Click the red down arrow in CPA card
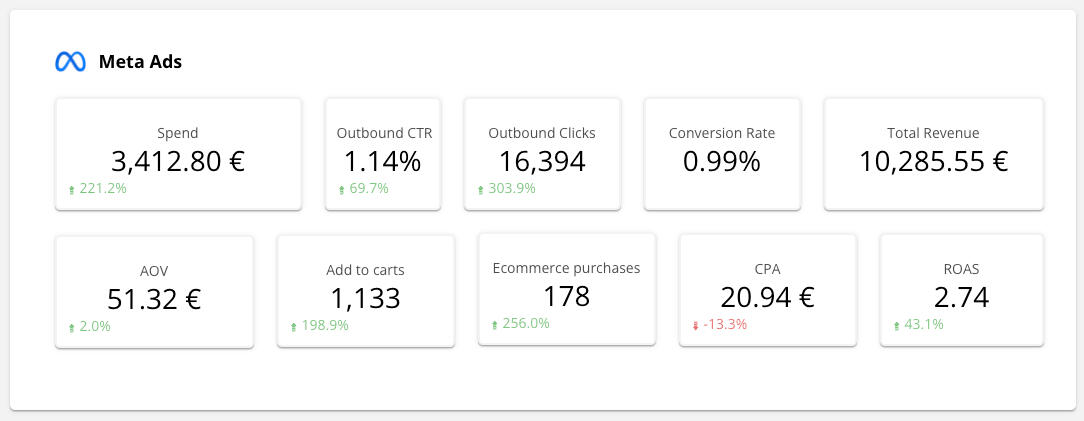The height and width of the screenshot is (421, 1084). (x=695, y=325)
